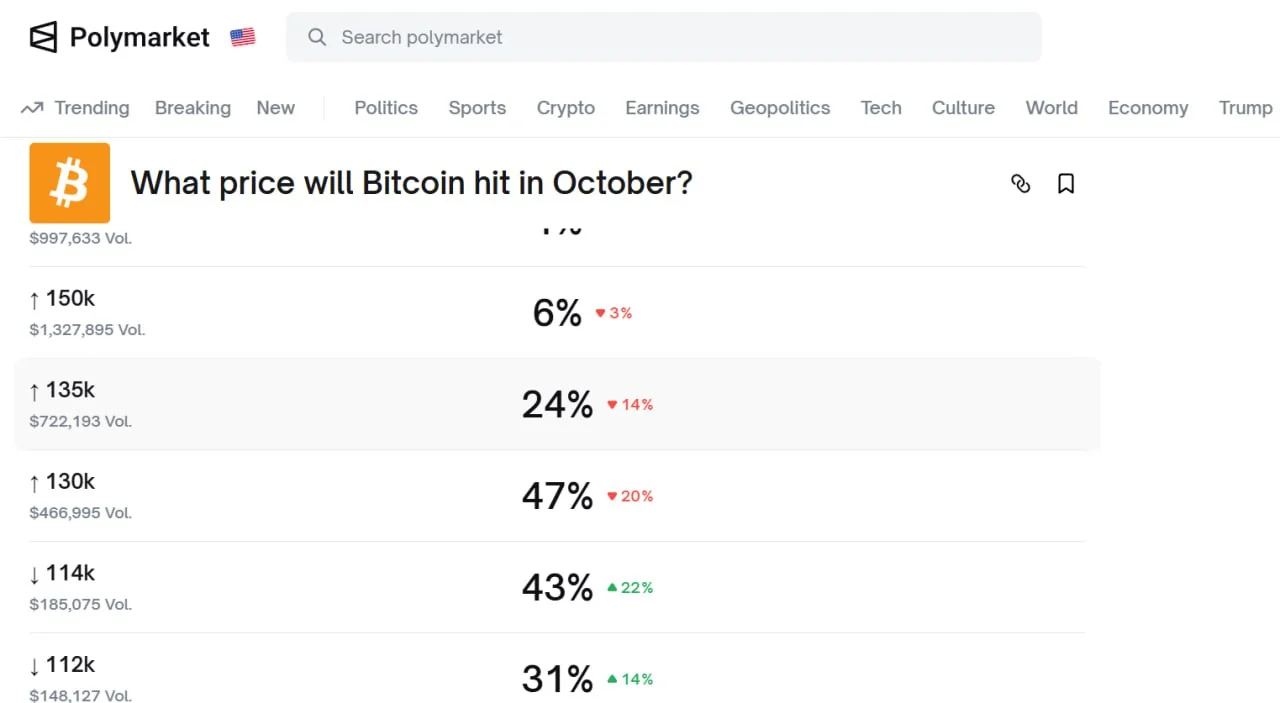Click the Polymarket logo icon
Image resolution: width=1280 pixels, height=703 pixels.
43,38
